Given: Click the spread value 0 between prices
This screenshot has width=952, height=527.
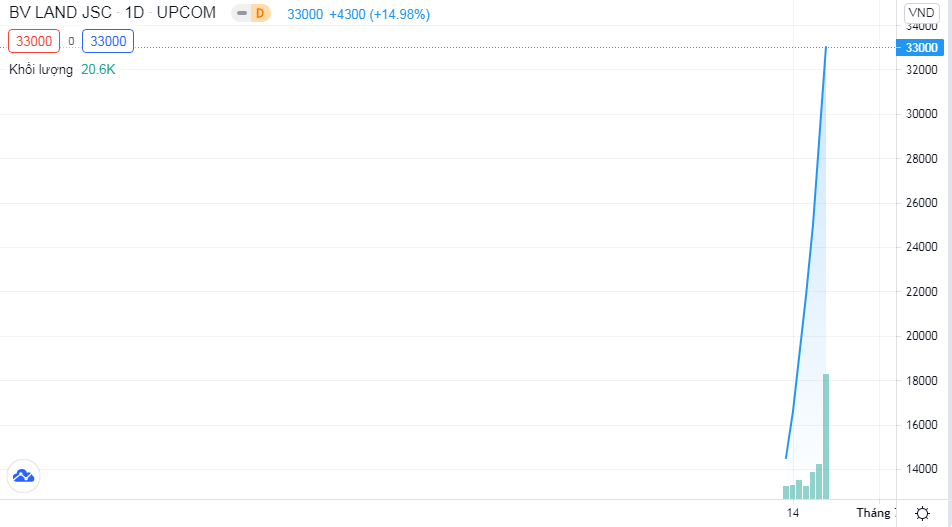Looking at the screenshot, I should [x=71, y=41].
